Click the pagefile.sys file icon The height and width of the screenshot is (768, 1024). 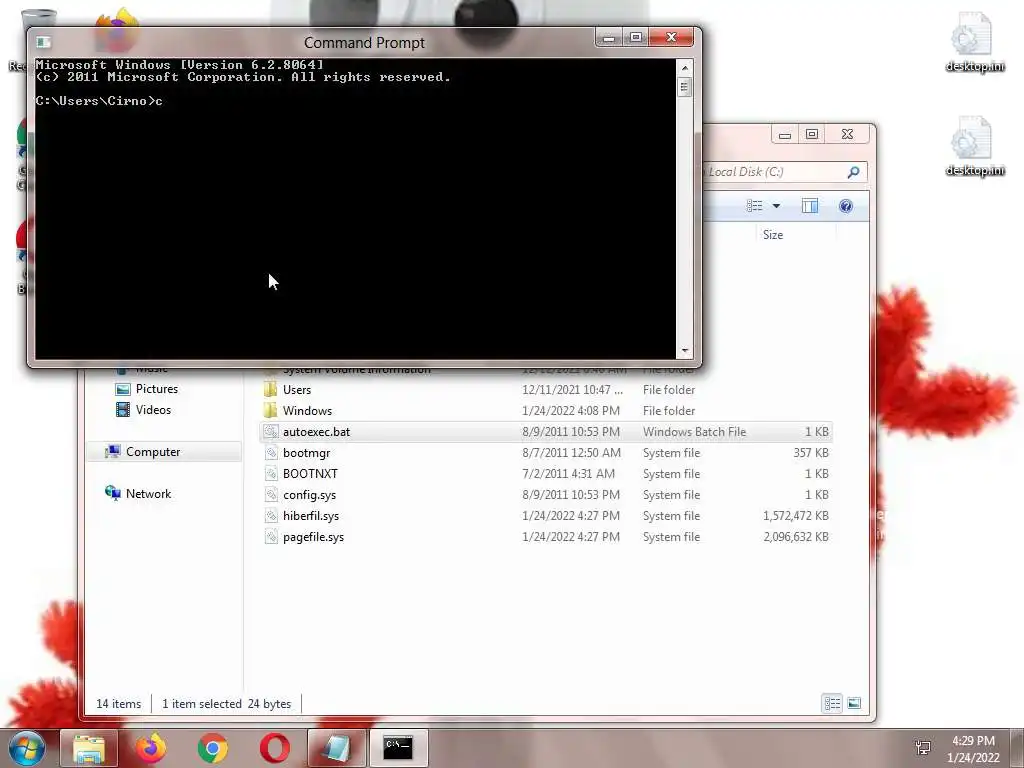click(x=271, y=537)
